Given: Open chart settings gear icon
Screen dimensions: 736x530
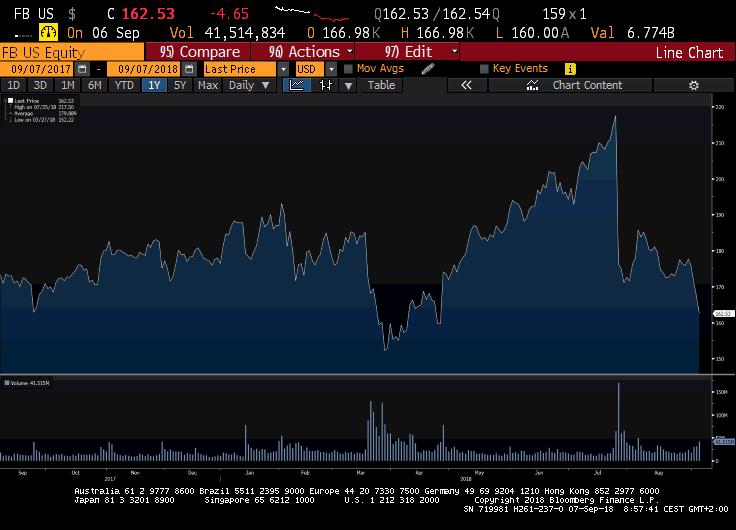Looking at the screenshot, I should point(694,85).
